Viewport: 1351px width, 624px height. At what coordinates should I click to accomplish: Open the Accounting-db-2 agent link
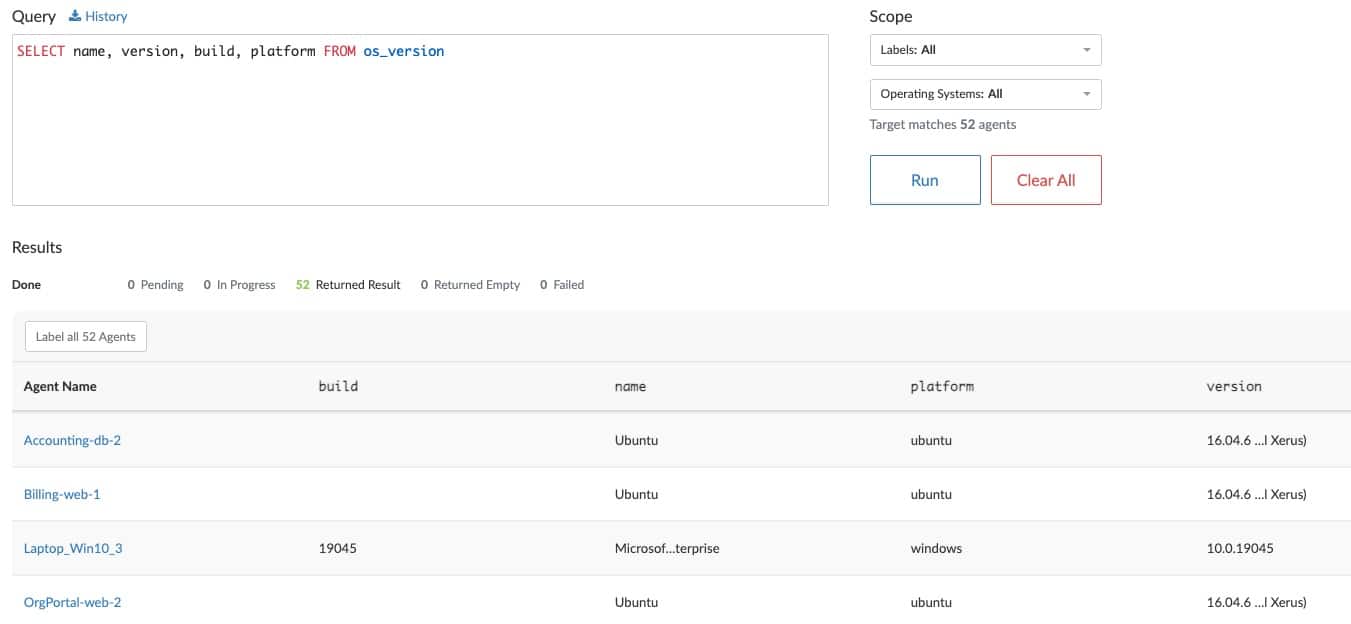click(x=72, y=440)
